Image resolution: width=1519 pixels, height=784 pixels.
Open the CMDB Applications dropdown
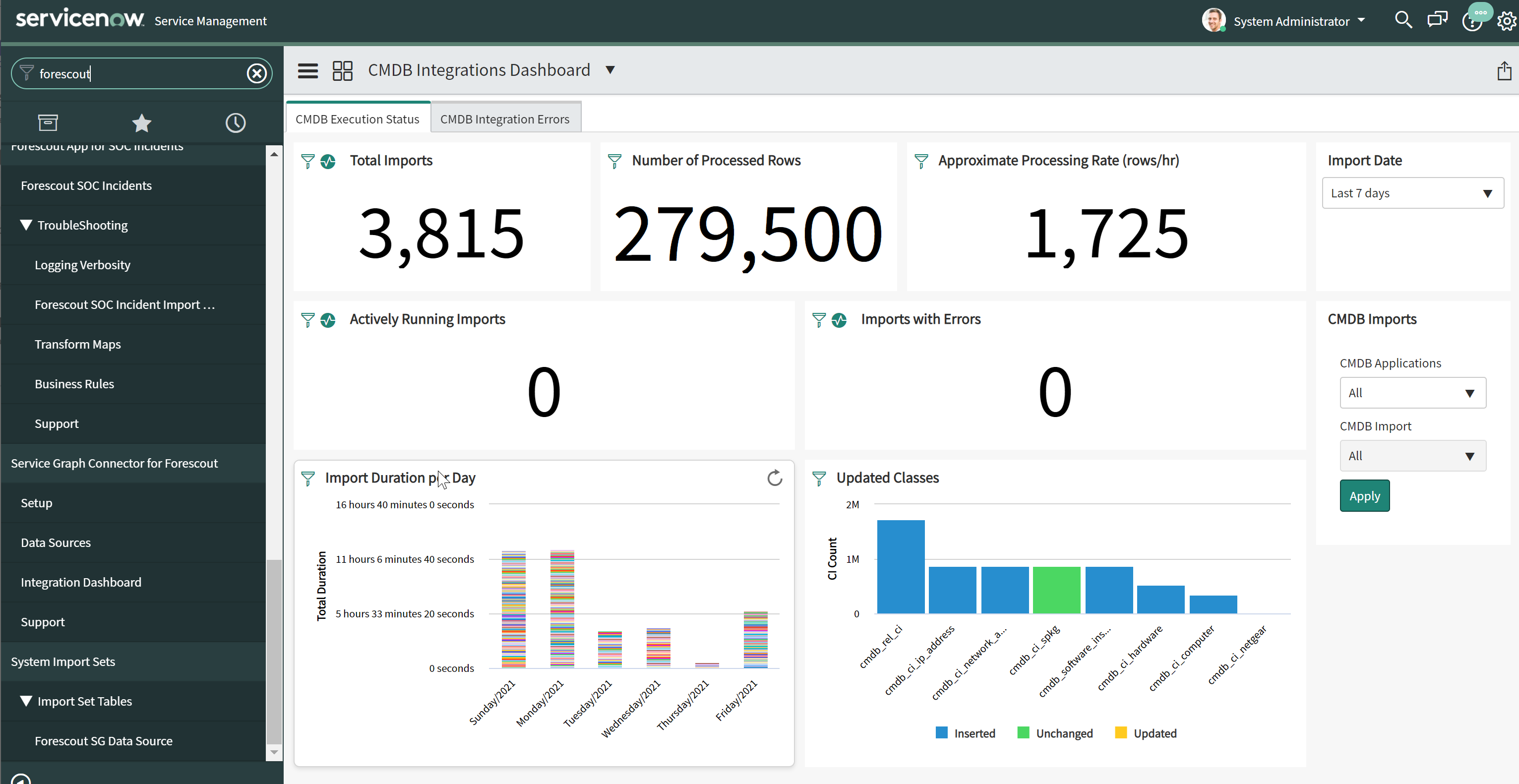pyautogui.click(x=1412, y=393)
